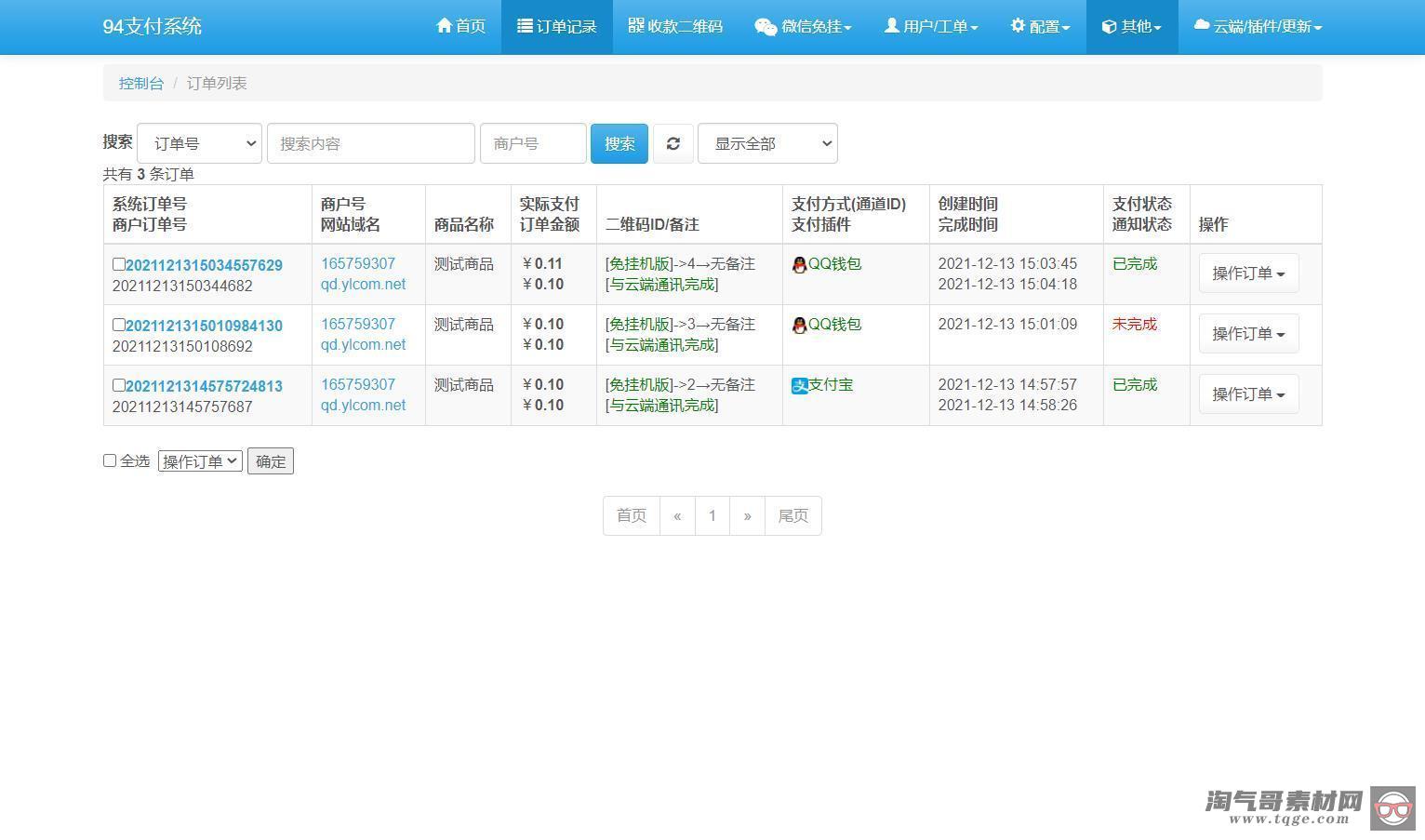The height and width of the screenshot is (840, 1425).
Task: Click the 尾页 pagination button
Action: 793,515
